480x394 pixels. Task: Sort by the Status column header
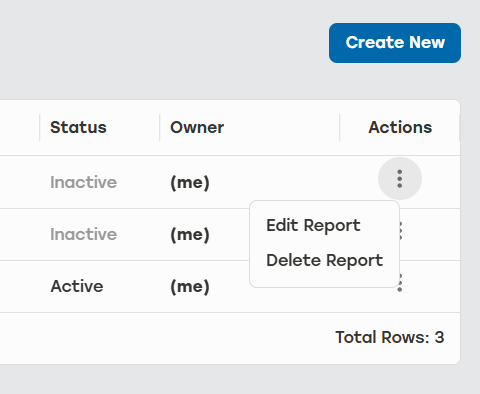(x=78, y=127)
